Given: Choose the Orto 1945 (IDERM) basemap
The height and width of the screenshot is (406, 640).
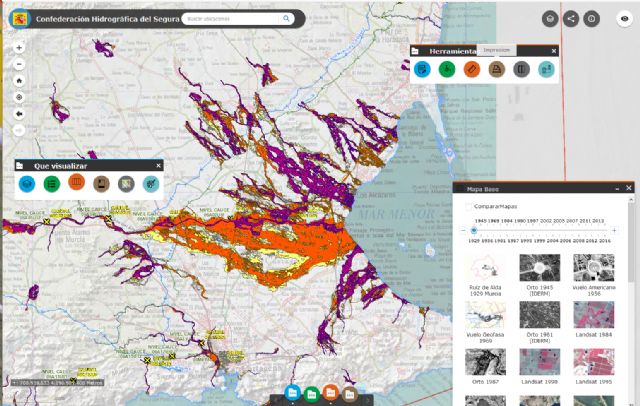Looking at the screenshot, I should pos(539,269).
